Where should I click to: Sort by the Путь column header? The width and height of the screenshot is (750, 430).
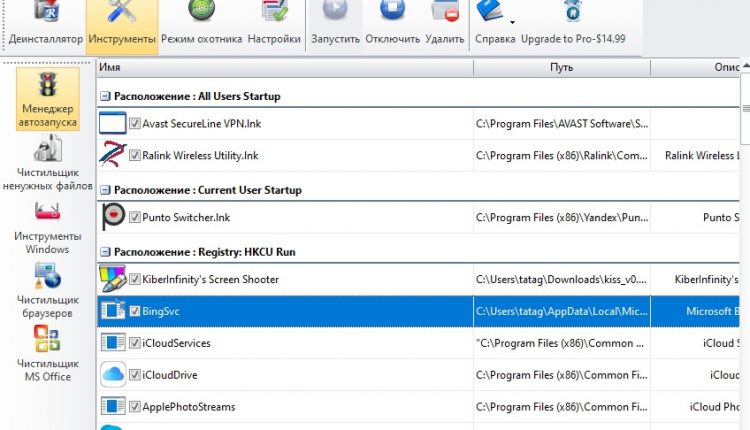pos(562,67)
